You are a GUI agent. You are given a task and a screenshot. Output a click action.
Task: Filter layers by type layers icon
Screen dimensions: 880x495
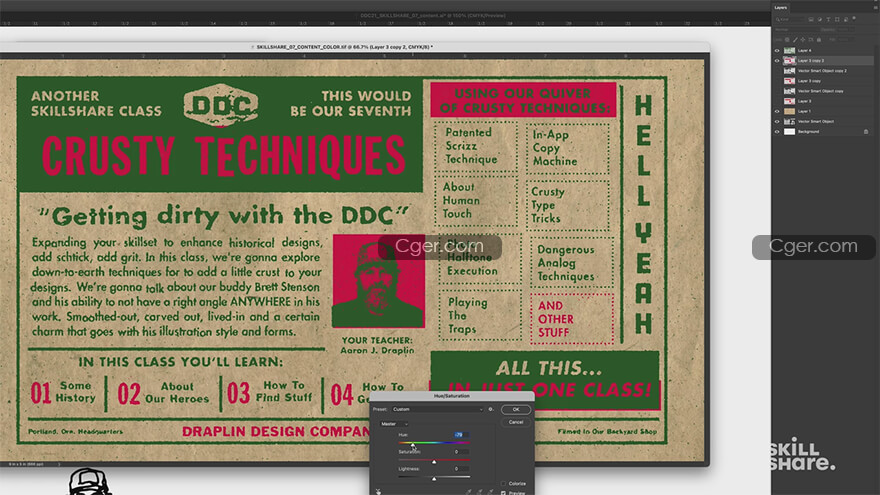point(828,19)
